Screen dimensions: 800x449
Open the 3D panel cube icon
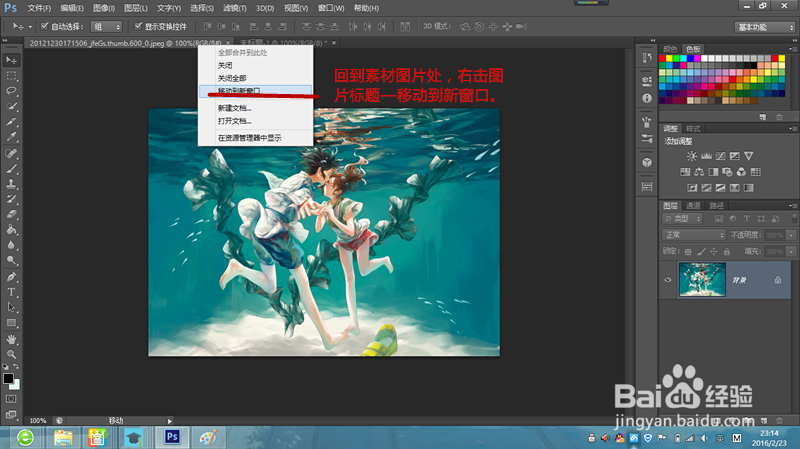pos(647,162)
